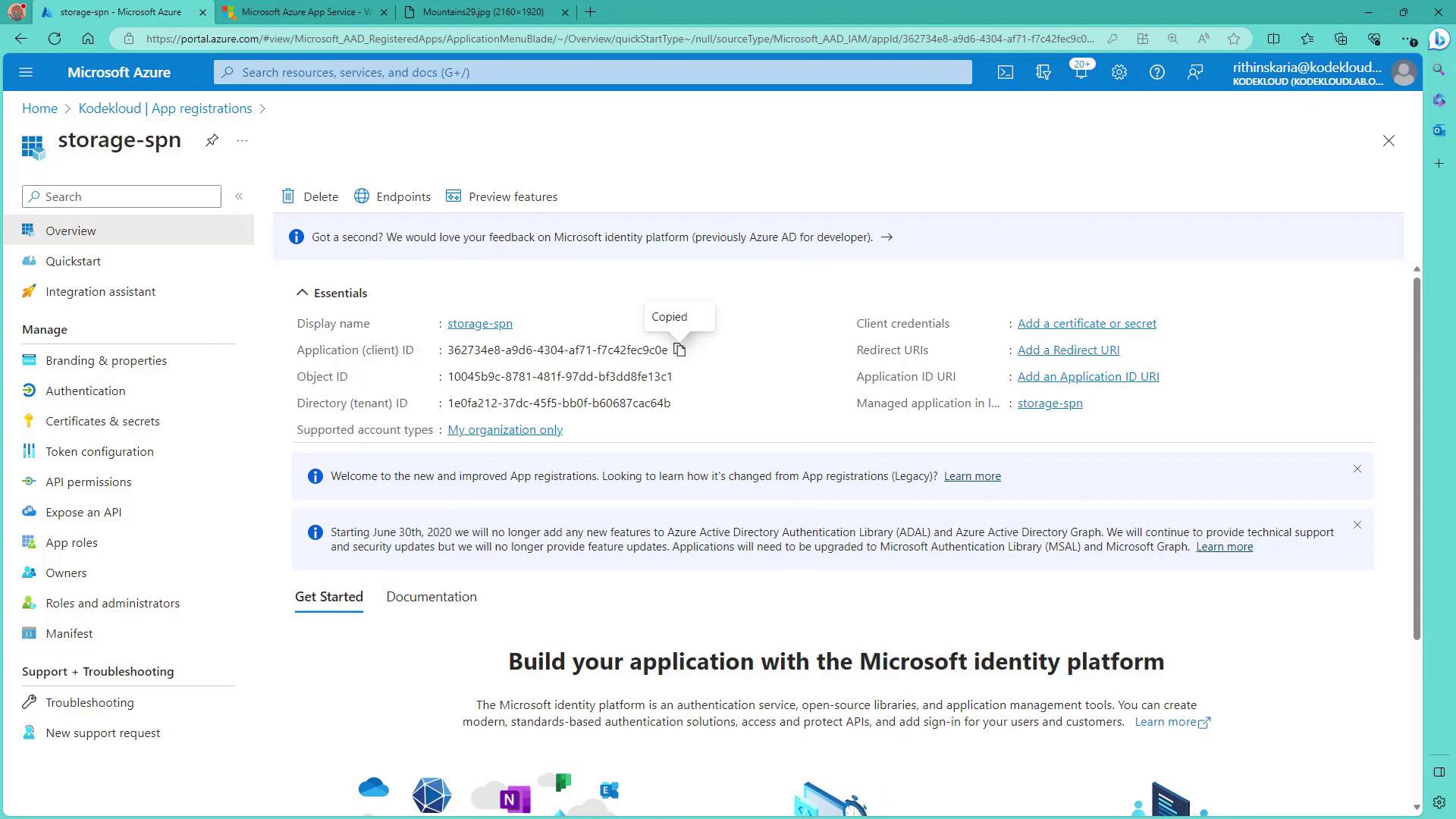Collapse the left sidebar menu
1456x819 pixels.
(x=239, y=196)
